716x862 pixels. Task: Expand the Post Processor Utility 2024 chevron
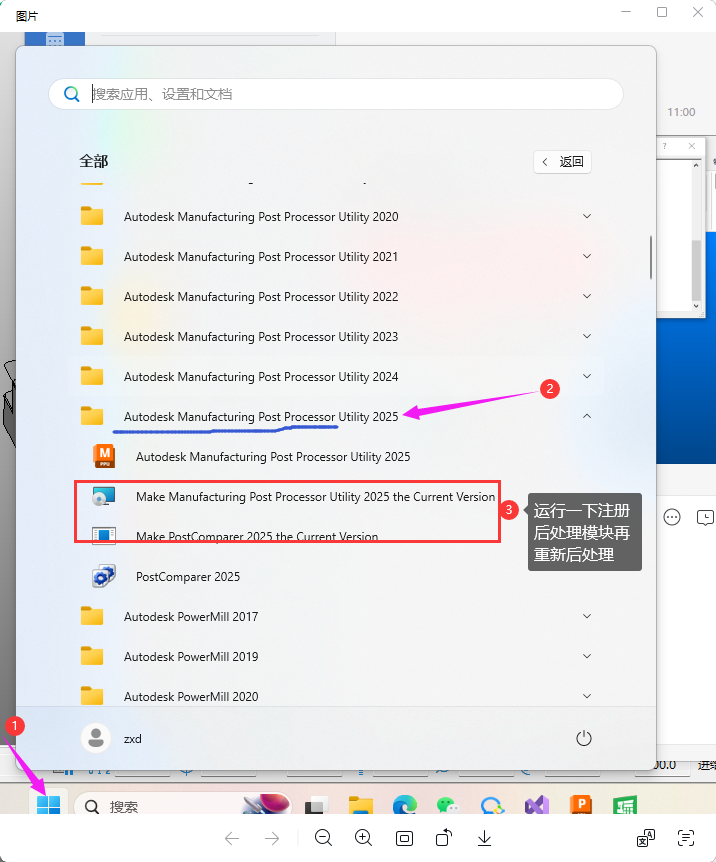(587, 377)
